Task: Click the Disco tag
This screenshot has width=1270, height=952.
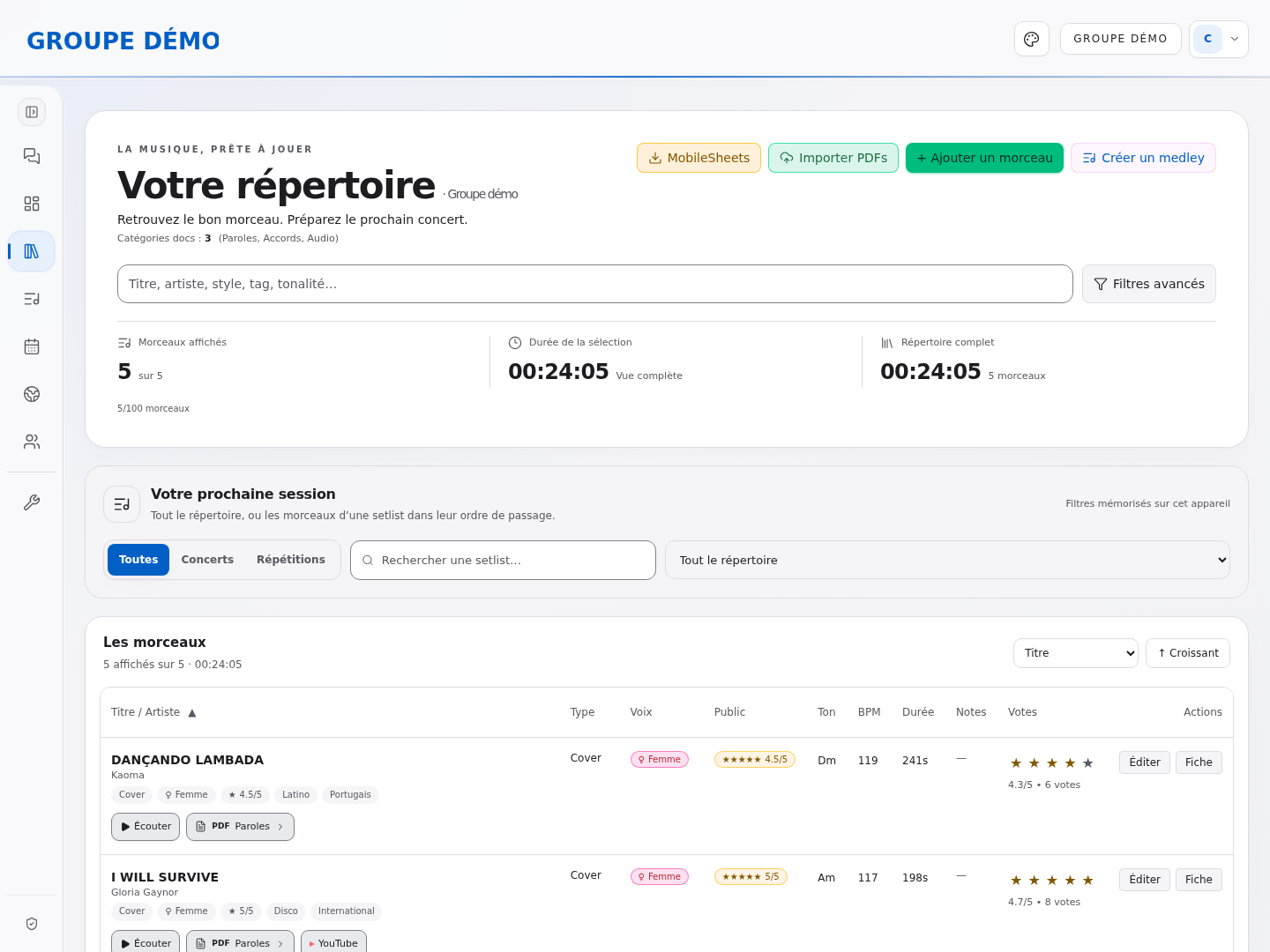Action: (286, 911)
